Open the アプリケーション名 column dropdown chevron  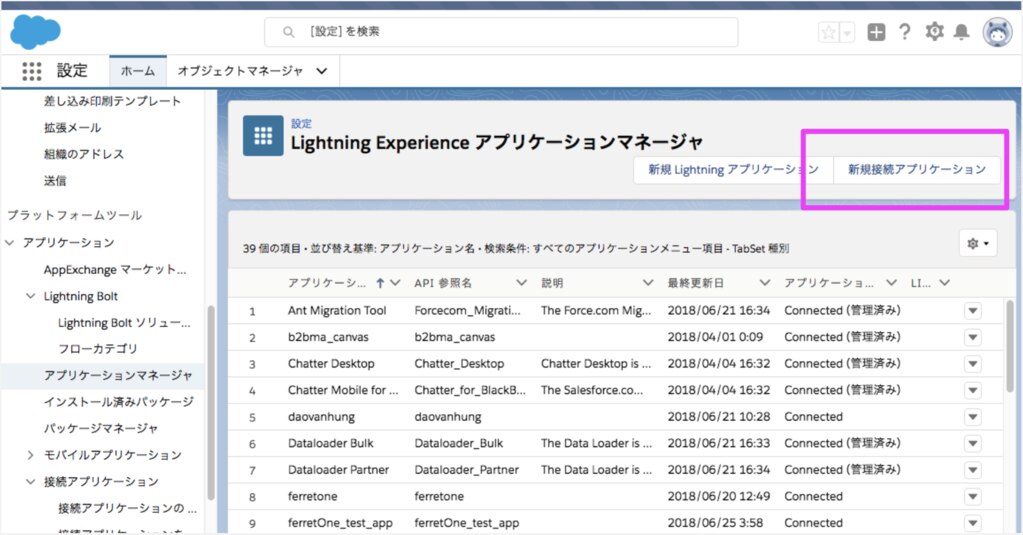395,283
